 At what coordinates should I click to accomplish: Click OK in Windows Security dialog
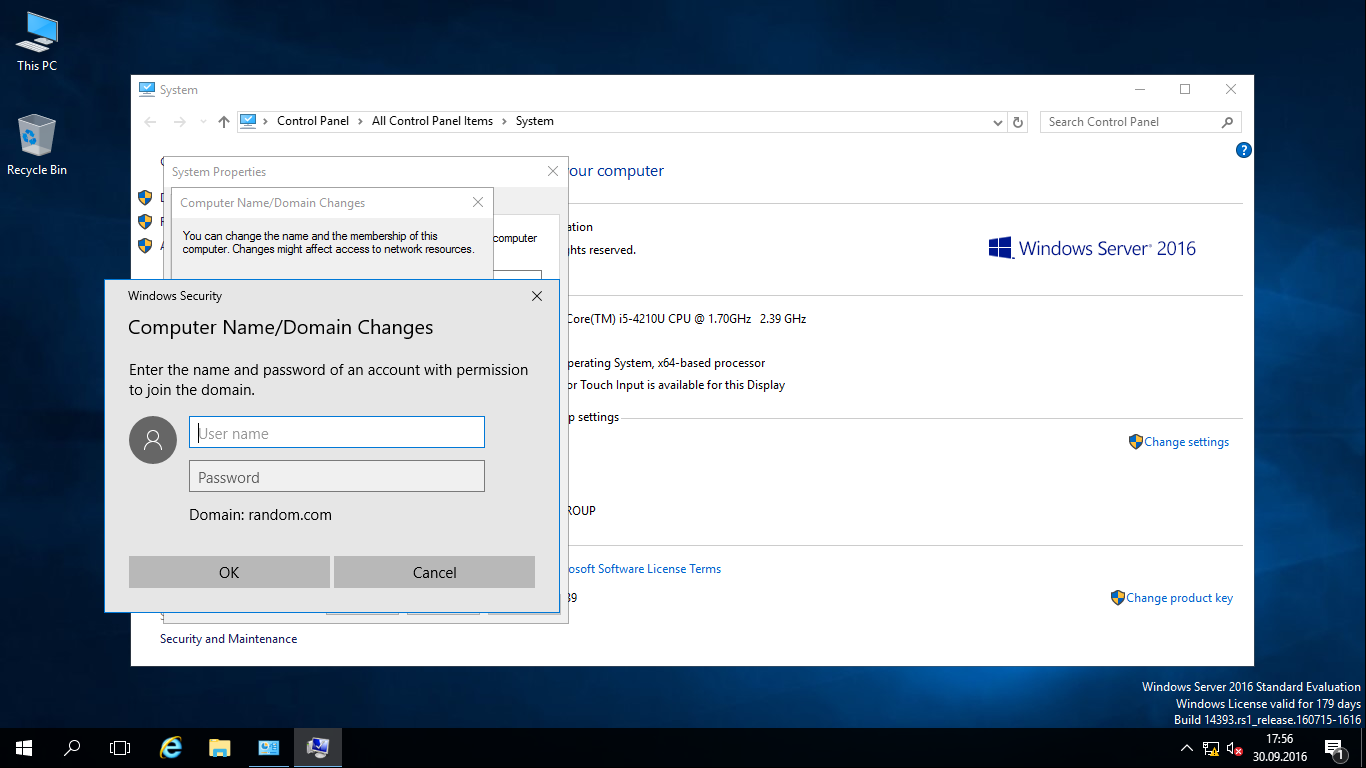(229, 572)
